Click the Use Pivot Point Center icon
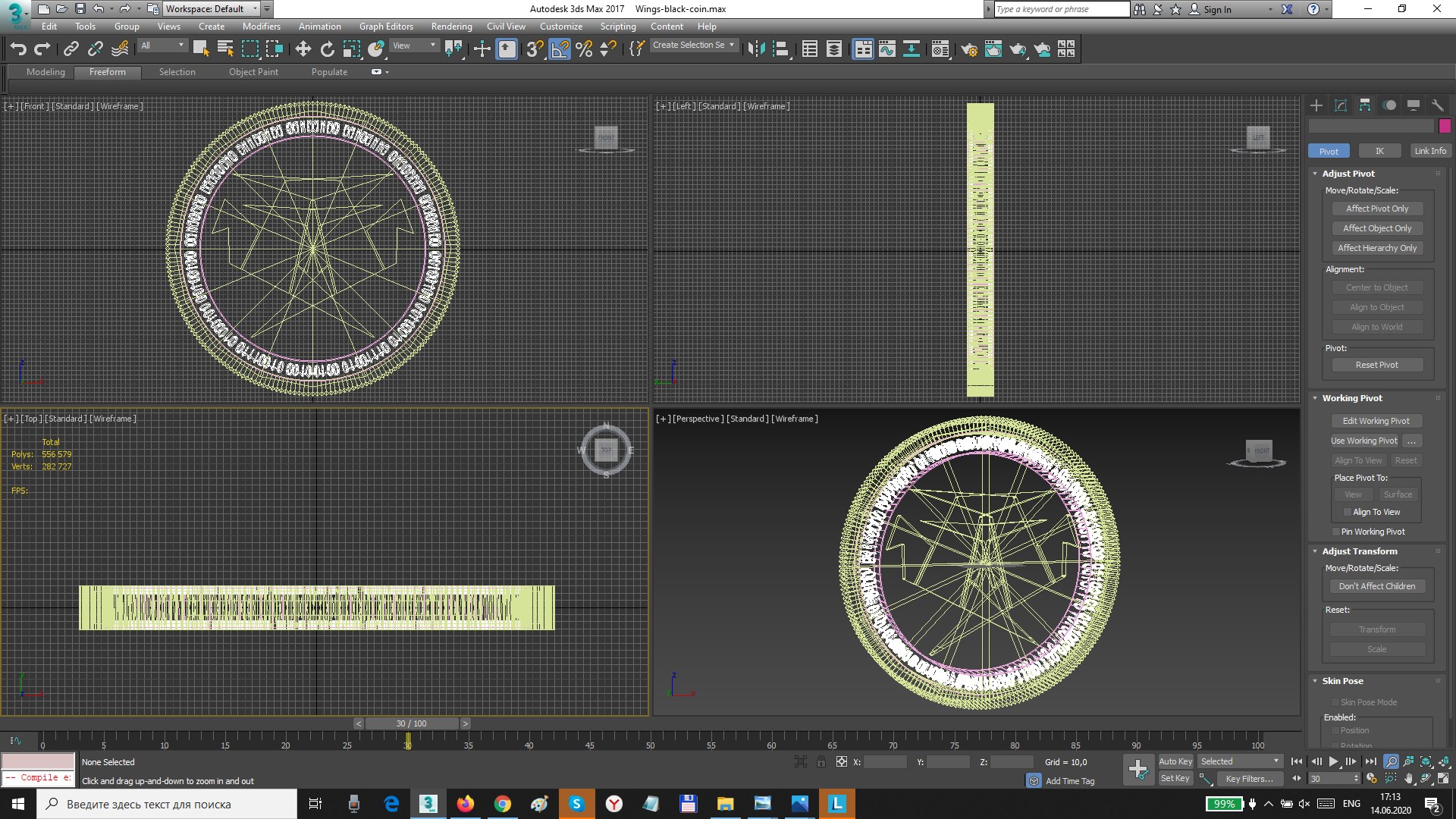 pyautogui.click(x=453, y=49)
